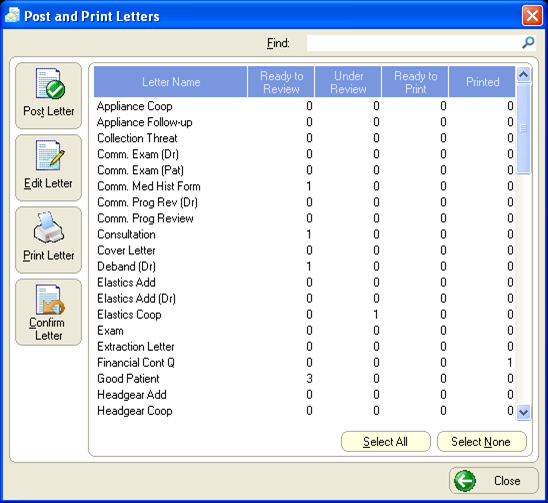Click the Printed column header
This screenshot has width=548, height=503.
click(x=482, y=82)
